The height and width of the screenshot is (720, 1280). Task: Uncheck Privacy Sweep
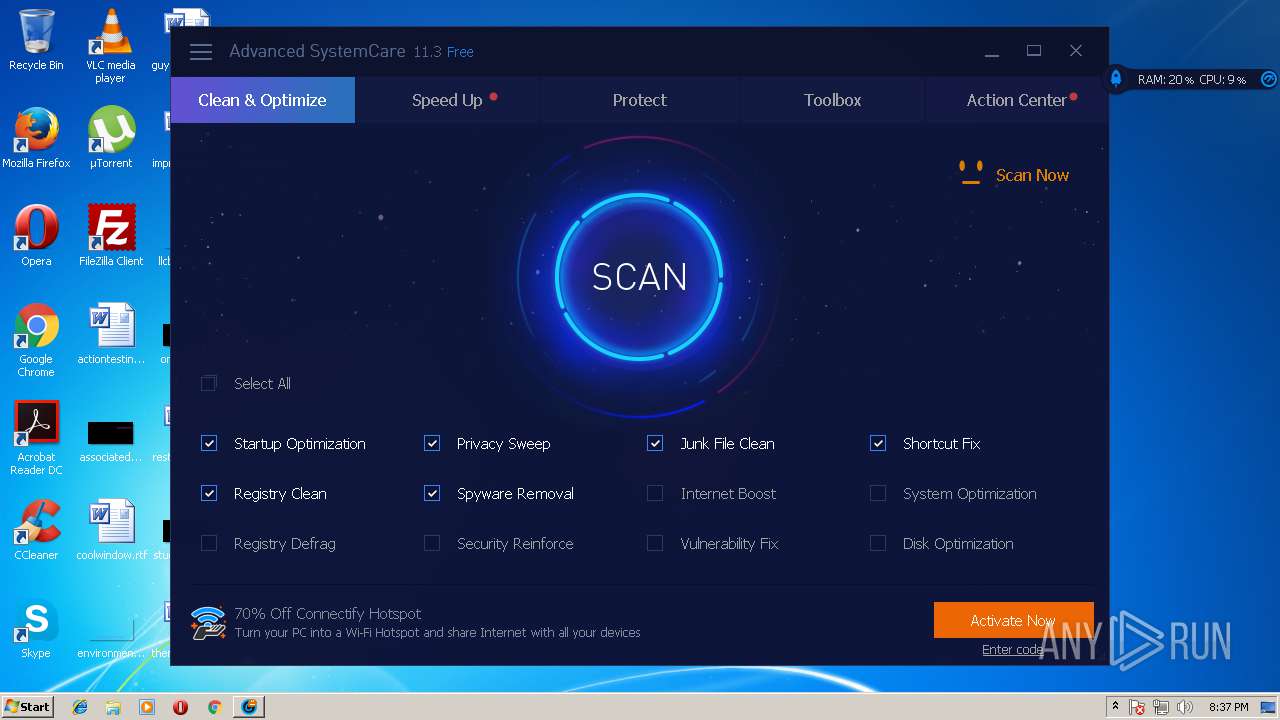[x=432, y=443]
